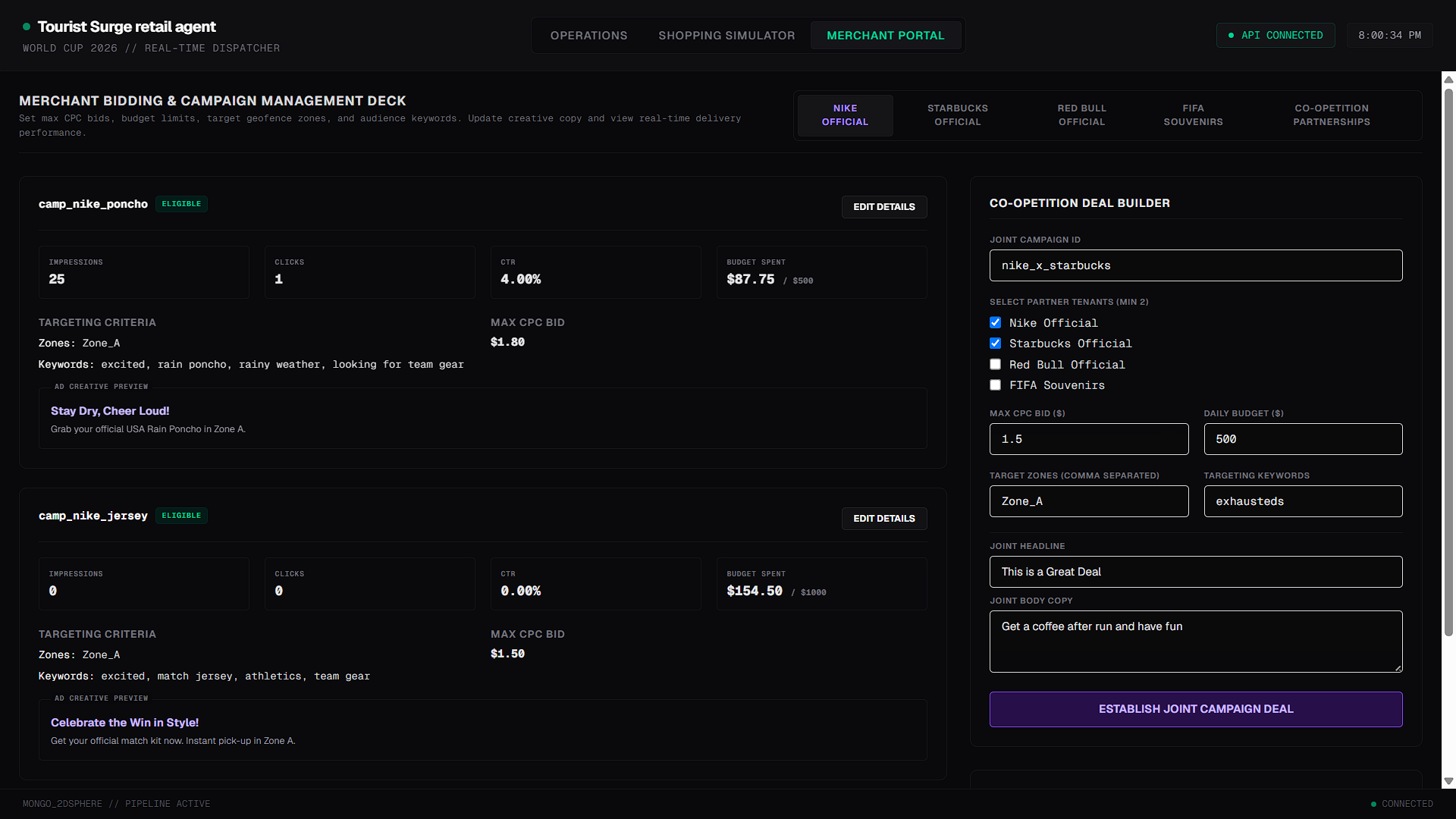Click 'Celebrate the Win in Style!' headline

click(x=124, y=723)
